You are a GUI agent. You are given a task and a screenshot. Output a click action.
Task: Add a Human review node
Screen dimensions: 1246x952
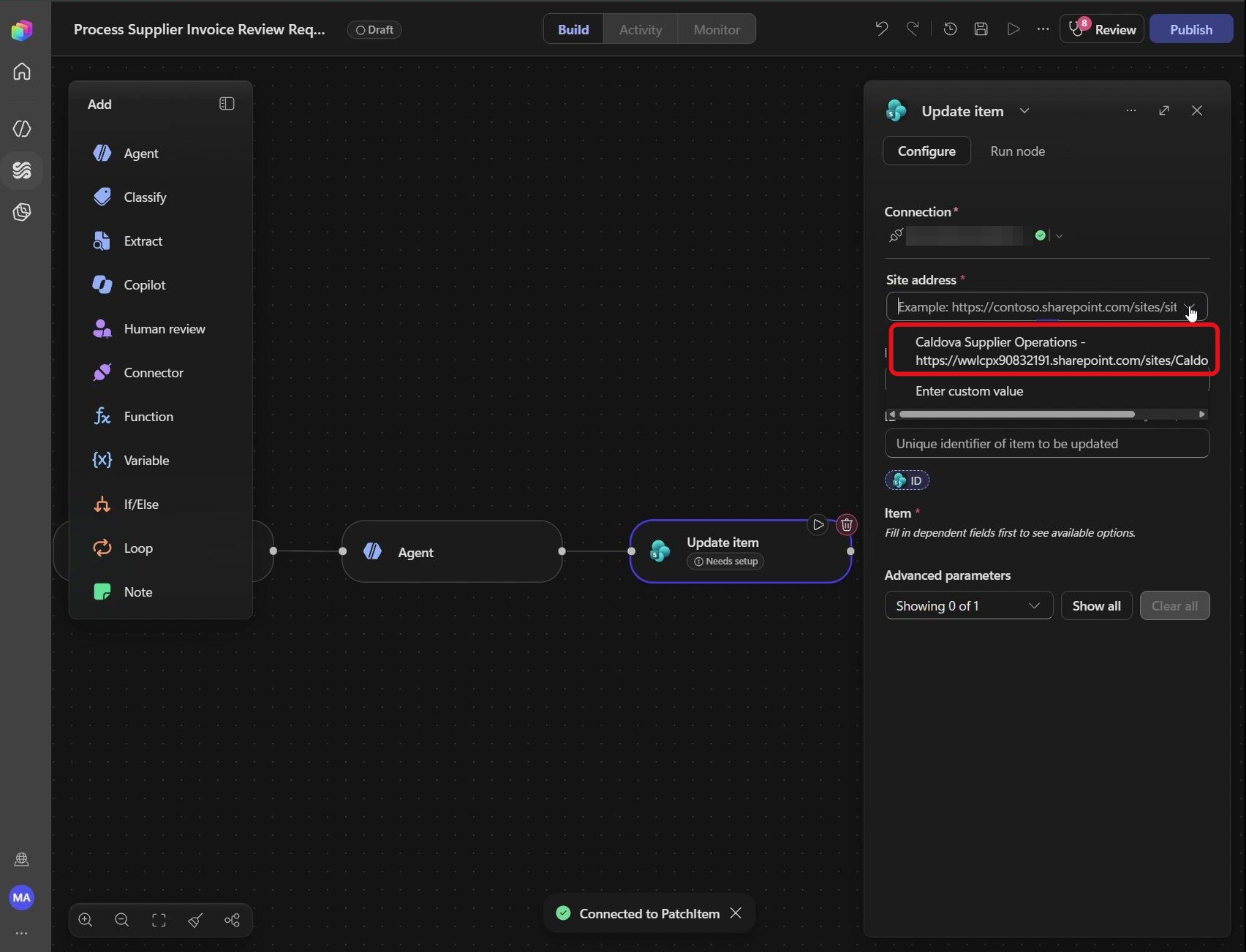pos(161,328)
